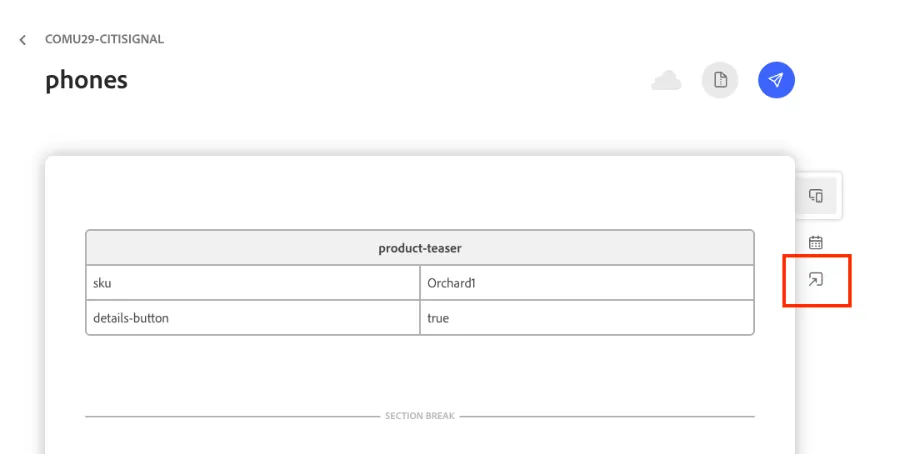The image size is (901, 454).
Task: Click the cloud sync status icon
Action: [667, 80]
